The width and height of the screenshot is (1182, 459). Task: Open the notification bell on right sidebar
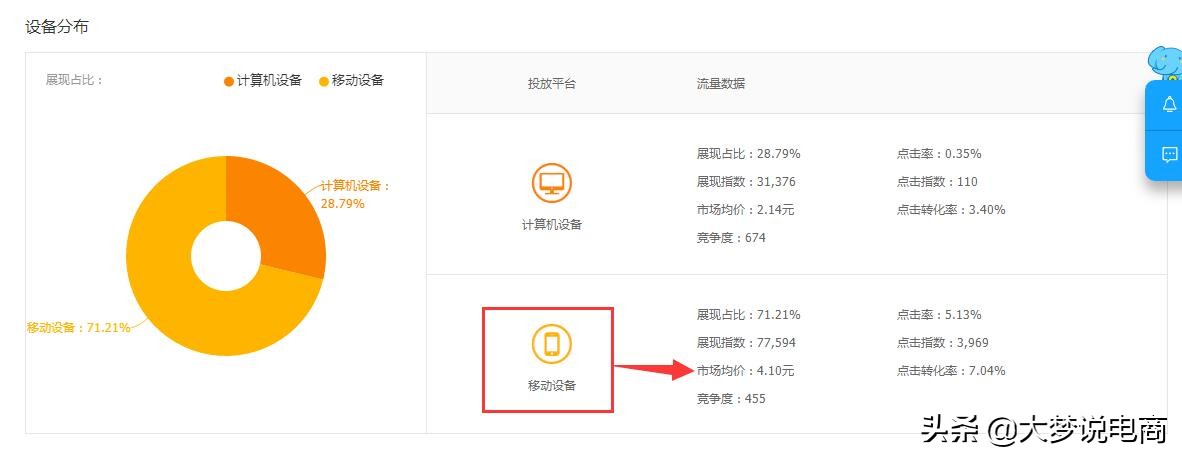point(1169,105)
